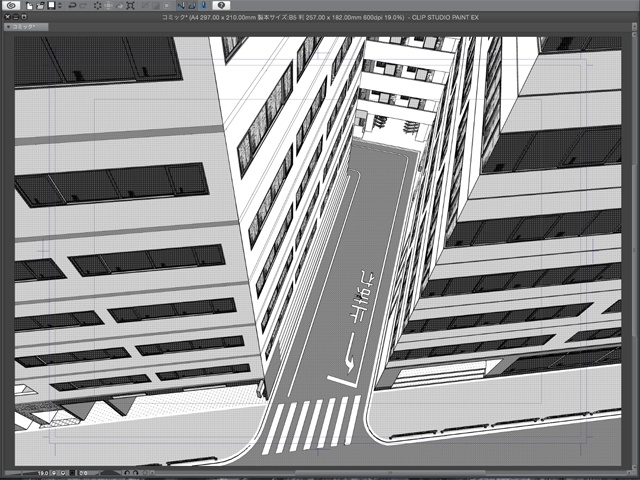Click the Deselect icon in toolbar
The height and width of the screenshot is (480, 640).
[145, 5]
